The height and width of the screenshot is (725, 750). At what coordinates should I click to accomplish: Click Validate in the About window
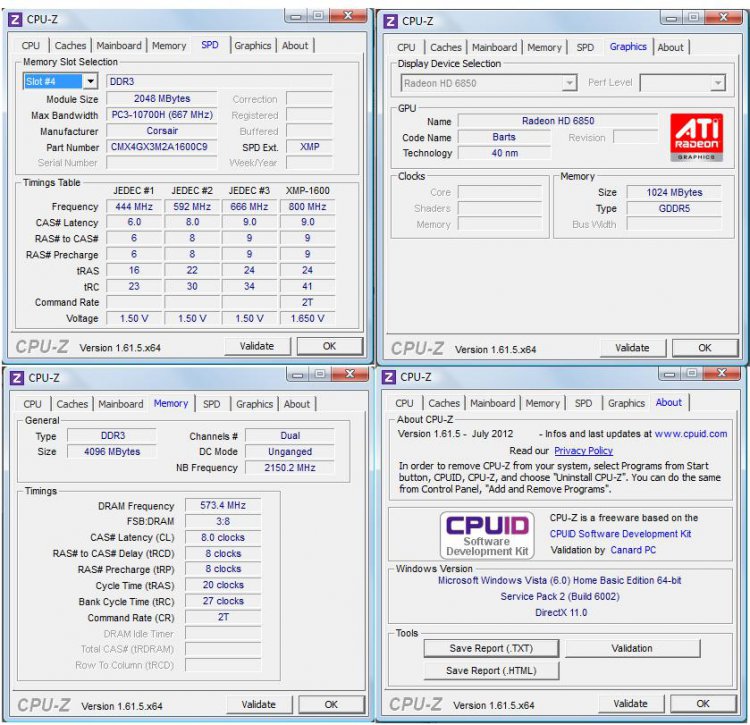pyautogui.click(x=630, y=703)
